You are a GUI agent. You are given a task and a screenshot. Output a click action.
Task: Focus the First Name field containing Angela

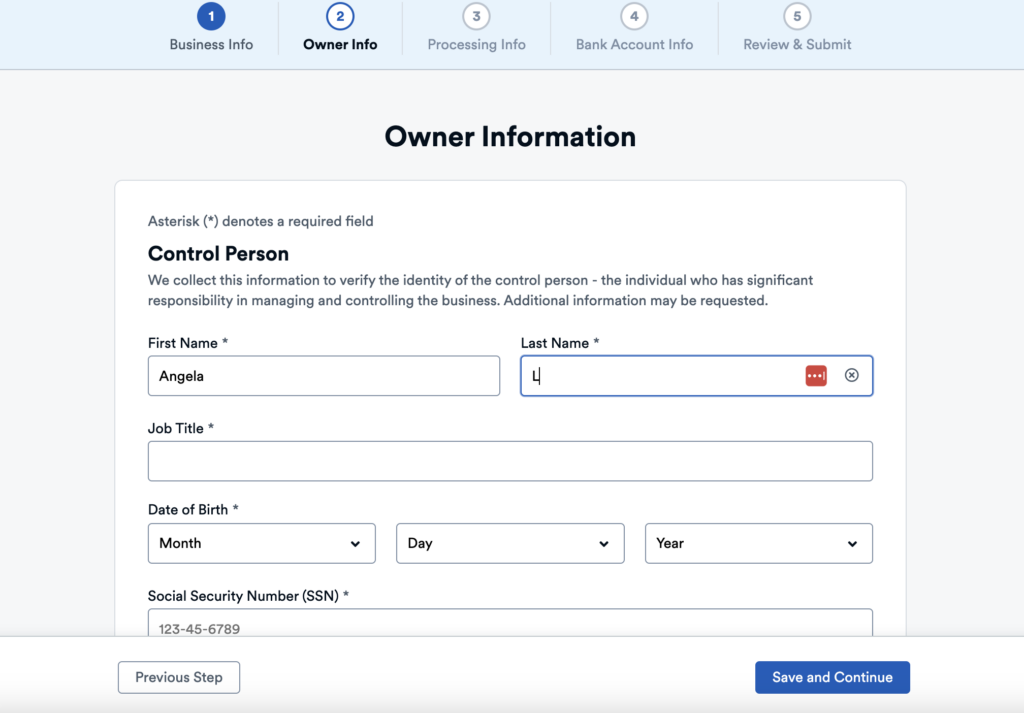click(323, 376)
